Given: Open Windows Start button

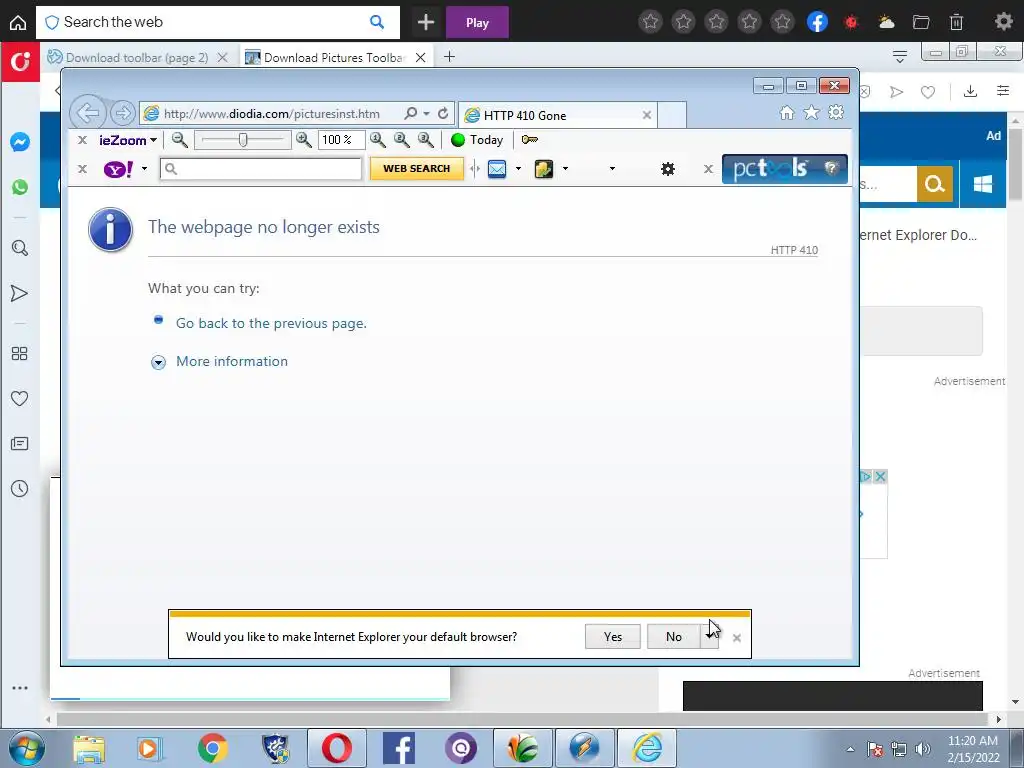Looking at the screenshot, I should (27, 748).
